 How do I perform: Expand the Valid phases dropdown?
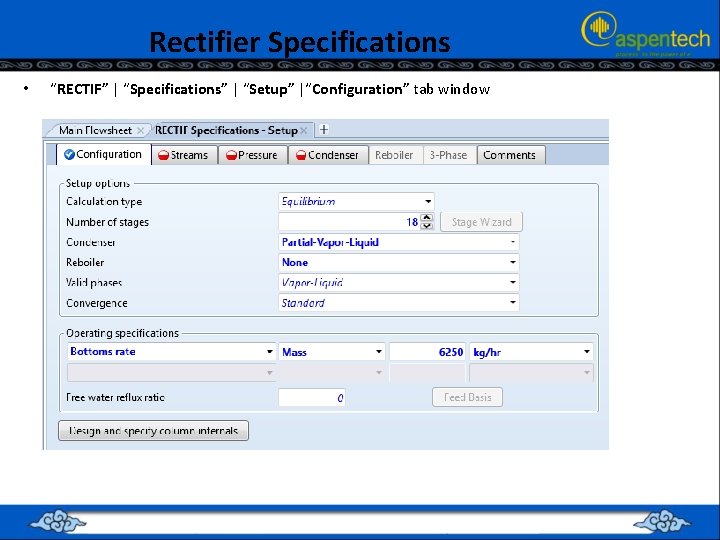coord(513,282)
